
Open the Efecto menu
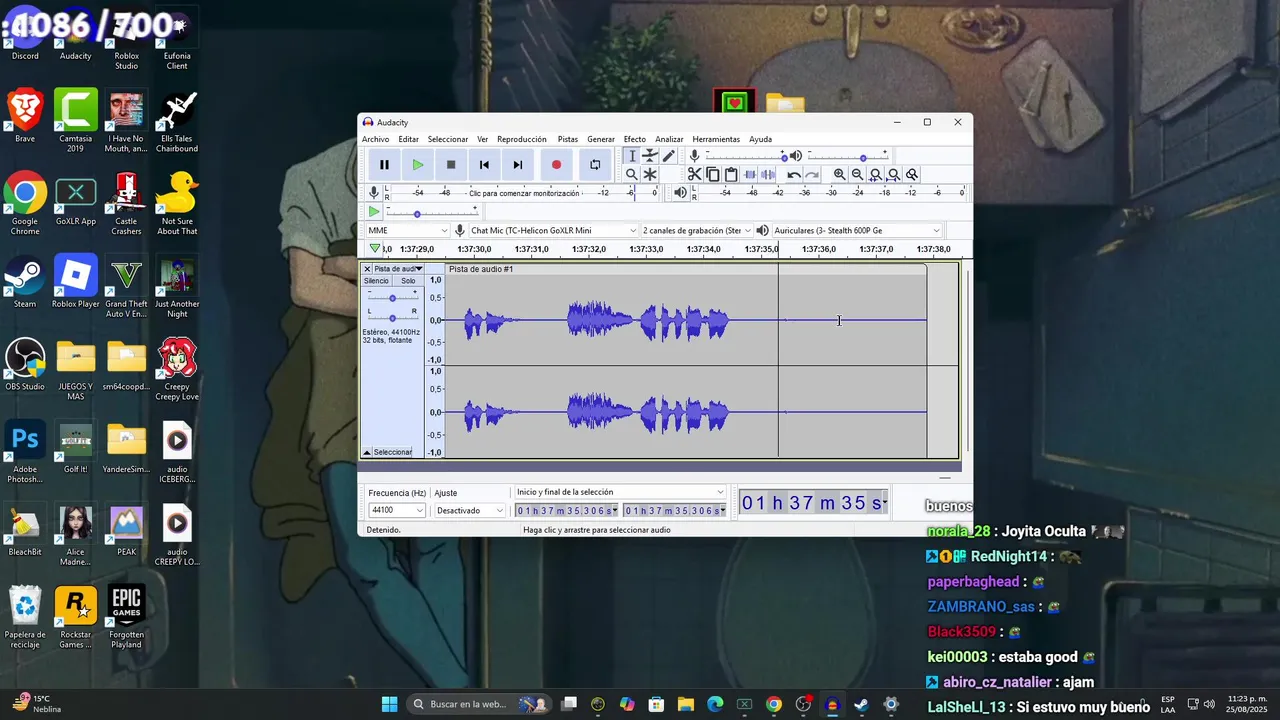[x=635, y=139]
